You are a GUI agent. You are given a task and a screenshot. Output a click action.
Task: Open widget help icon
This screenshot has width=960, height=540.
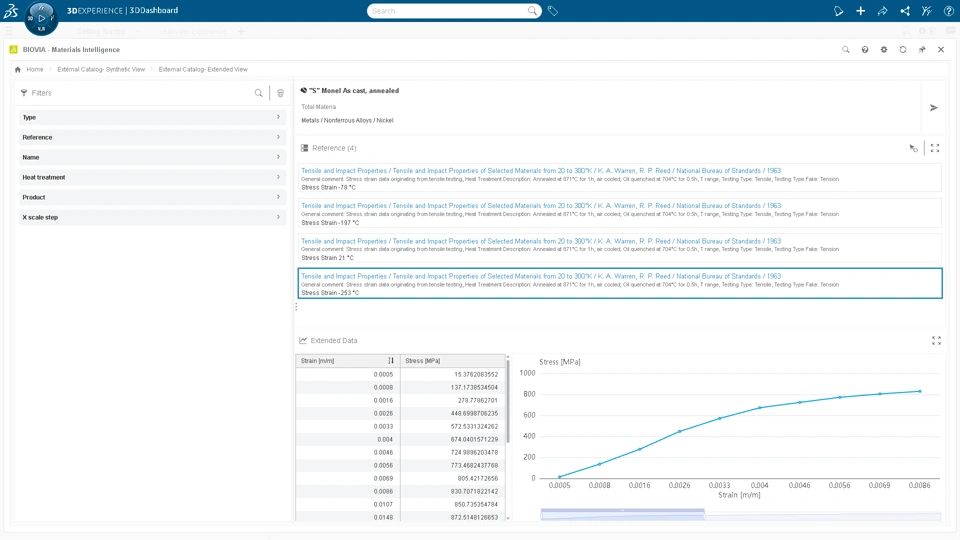point(864,50)
